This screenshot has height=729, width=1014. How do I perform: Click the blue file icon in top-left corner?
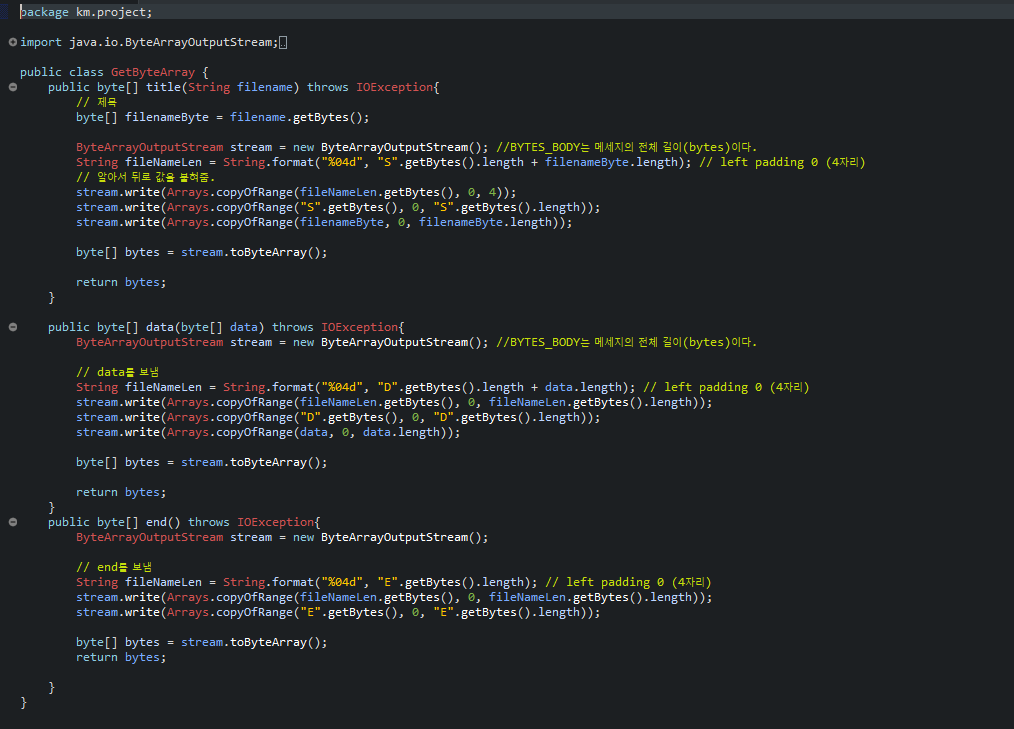coord(7,10)
